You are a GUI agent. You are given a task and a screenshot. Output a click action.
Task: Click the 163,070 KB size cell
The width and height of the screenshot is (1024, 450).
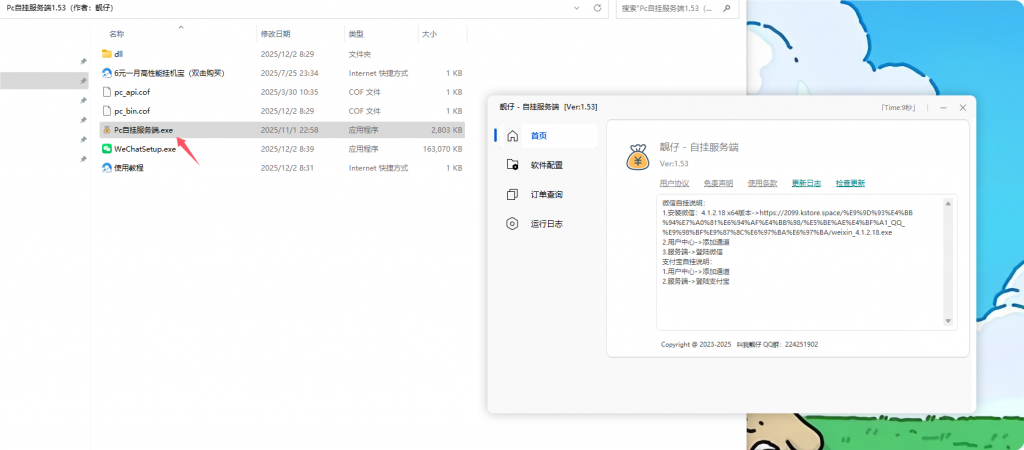coord(443,149)
